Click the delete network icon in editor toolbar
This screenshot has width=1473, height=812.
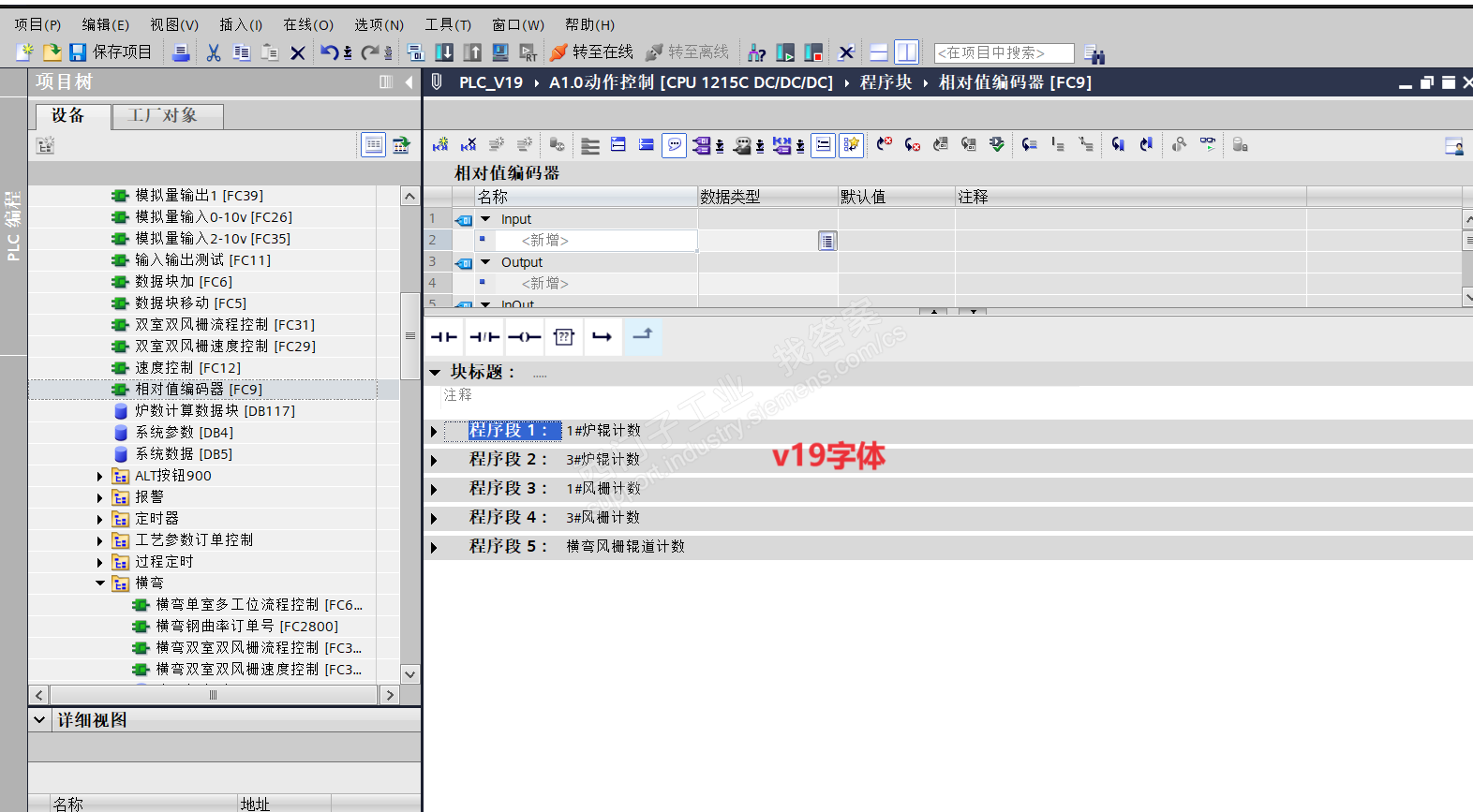coord(469,144)
